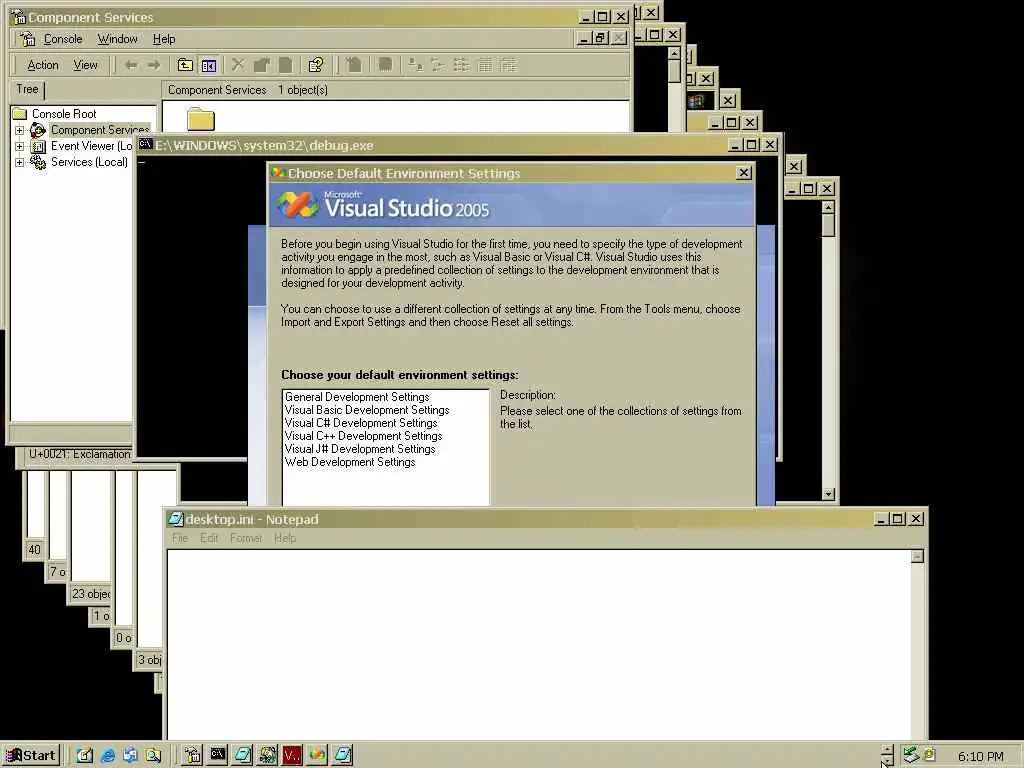Image resolution: width=1024 pixels, height=768 pixels.
Task: Switch to Component Services taskbar button
Action: pyautogui.click(x=192, y=755)
